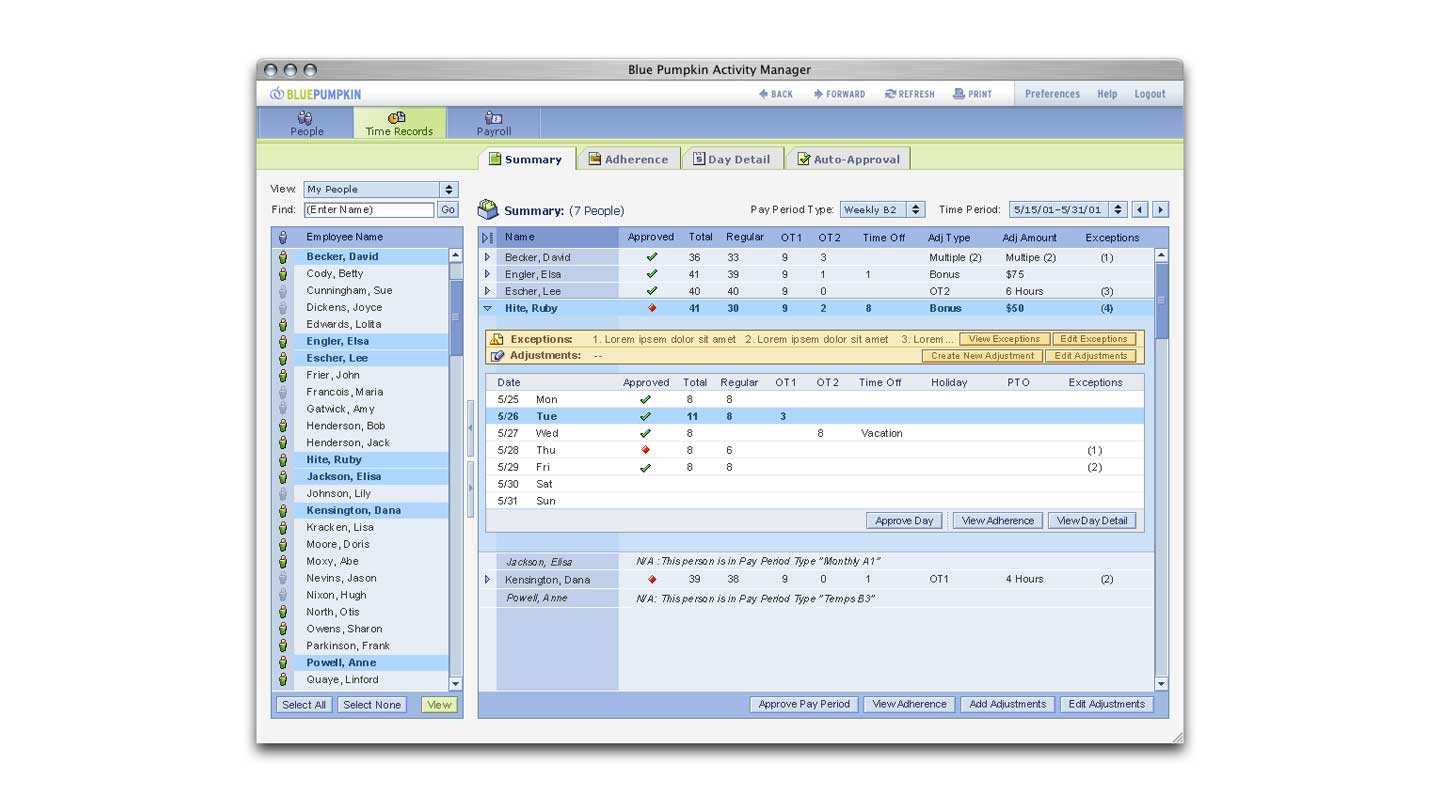This screenshot has height=810, width=1440.
Task: Select the 5/26 Tue day row
Action: [815, 416]
